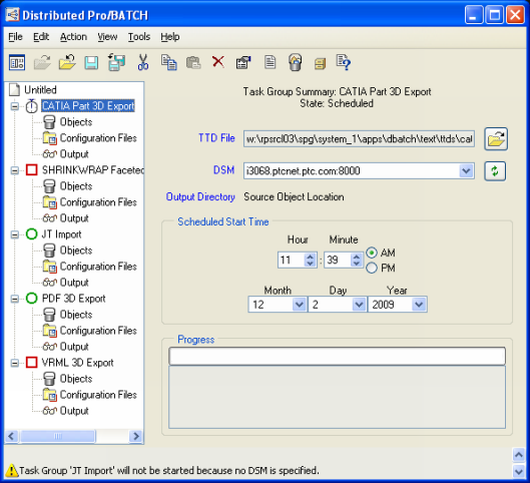Click the context help question mark icon

(343, 62)
